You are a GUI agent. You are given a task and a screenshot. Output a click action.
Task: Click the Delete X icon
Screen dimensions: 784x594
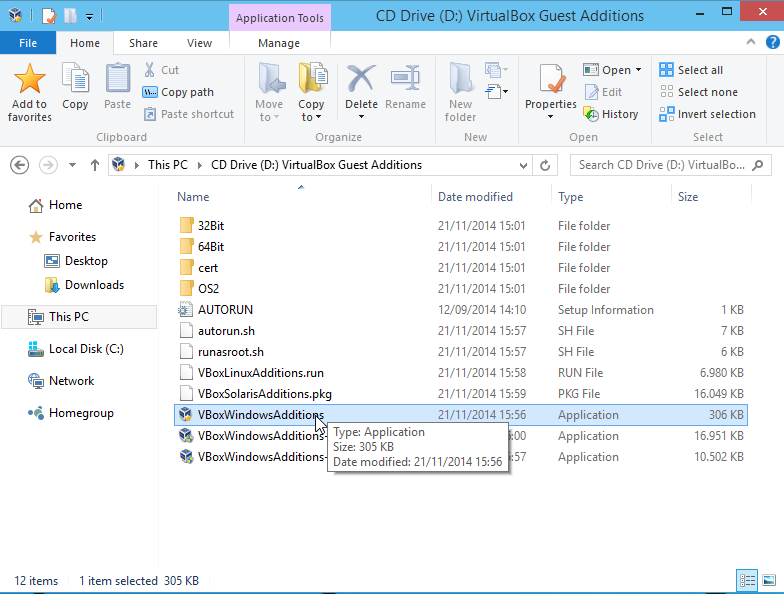[x=361, y=78]
